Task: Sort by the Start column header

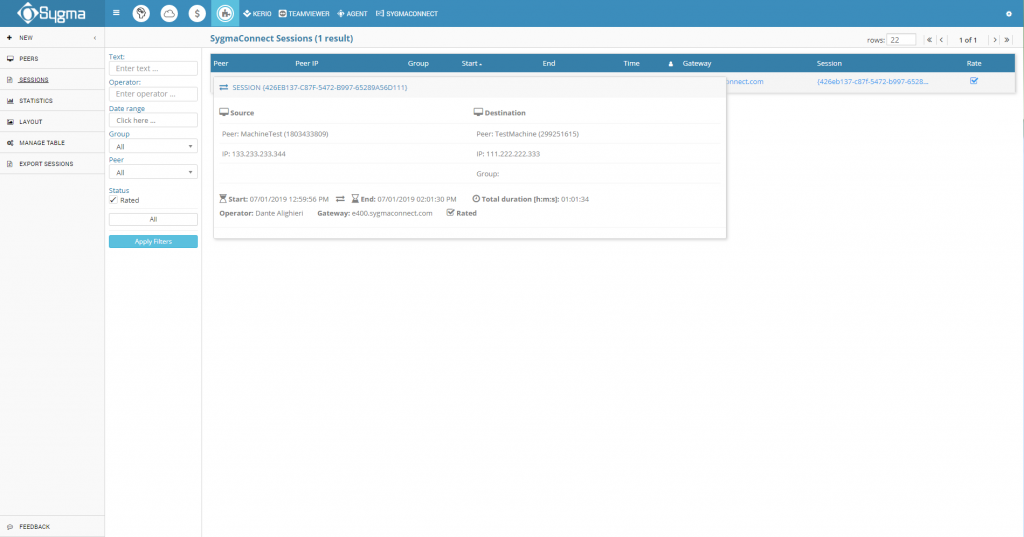Action: click(x=472, y=63)
